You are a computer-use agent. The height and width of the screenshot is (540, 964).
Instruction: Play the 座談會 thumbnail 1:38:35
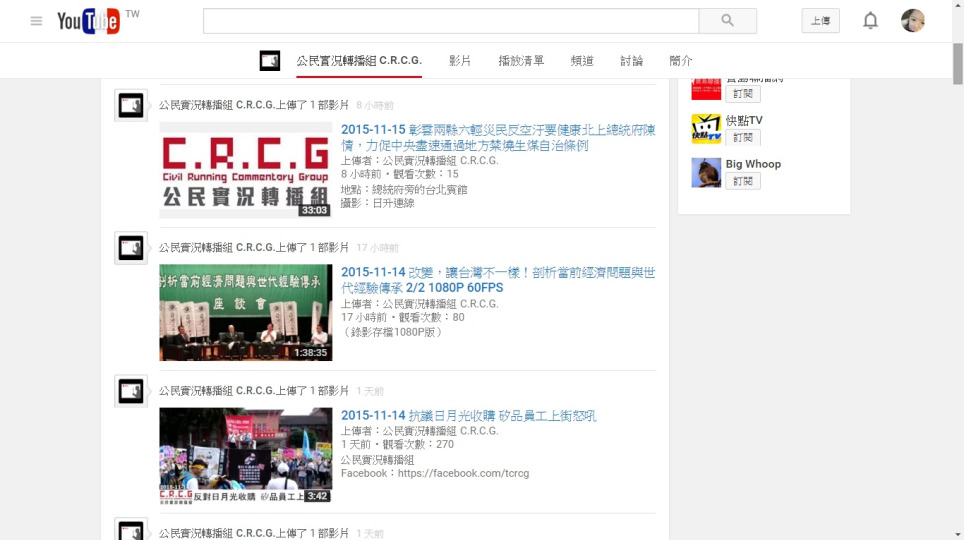(245, 312)
